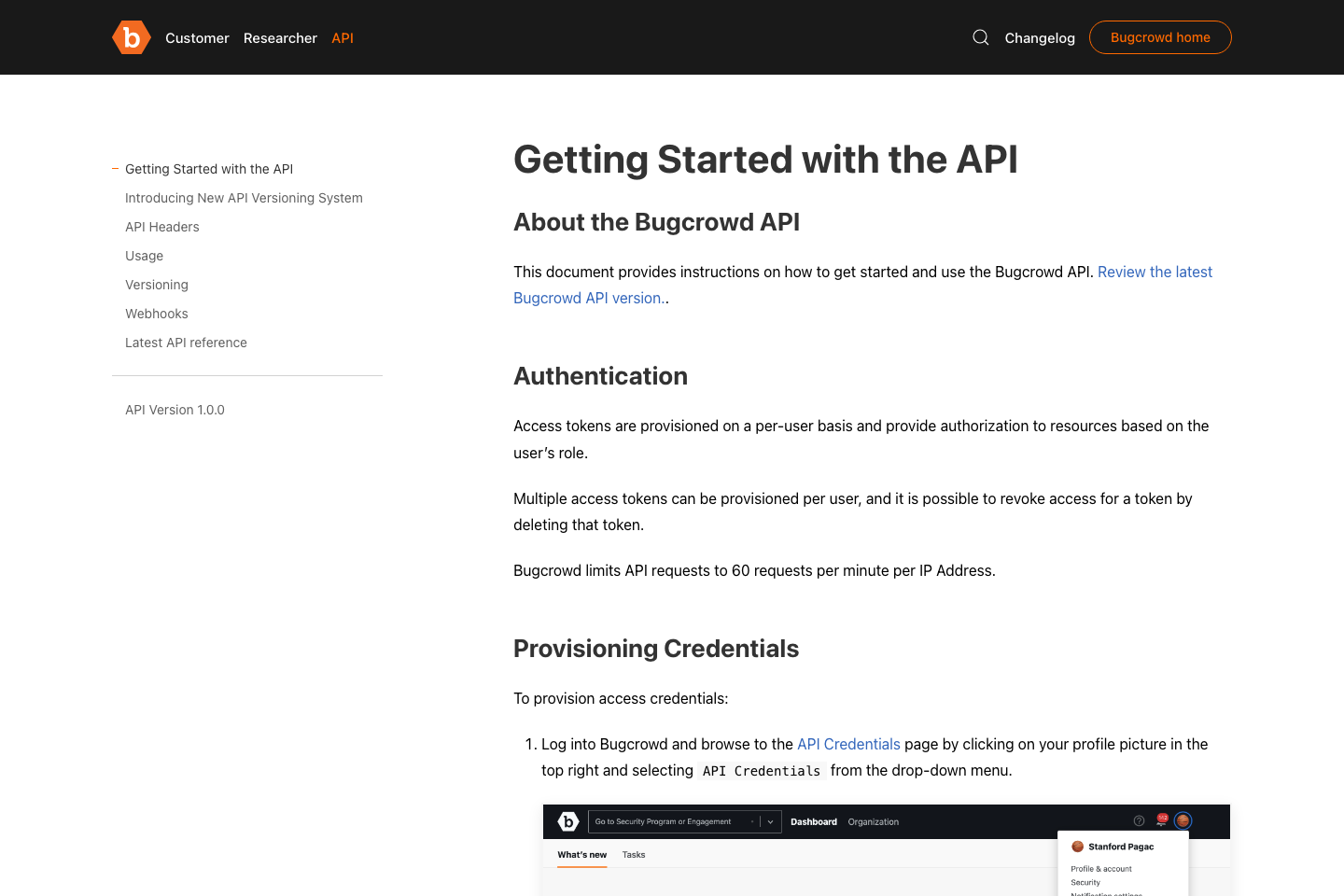This screenshot has width=1344, height=896.
Task: Open search via the magnifier icon
Action: point(980,37)
